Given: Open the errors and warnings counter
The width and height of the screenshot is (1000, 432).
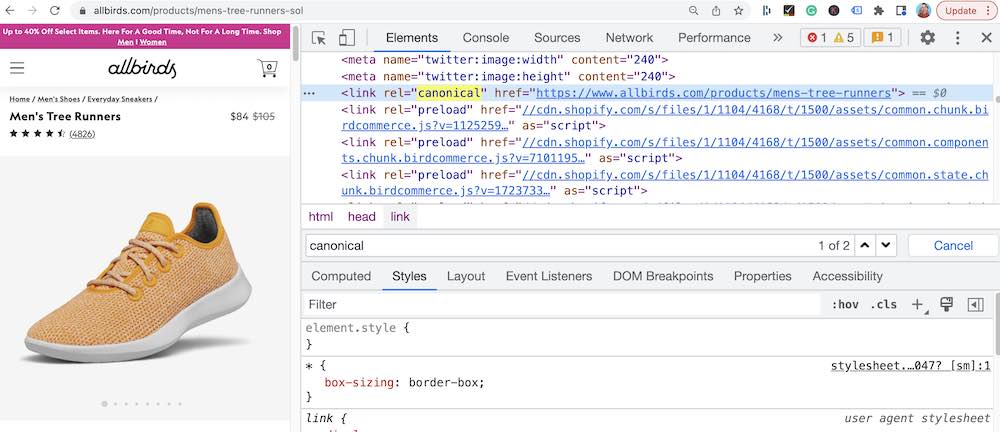Looking at the screenshot, I should click(830, 38).
